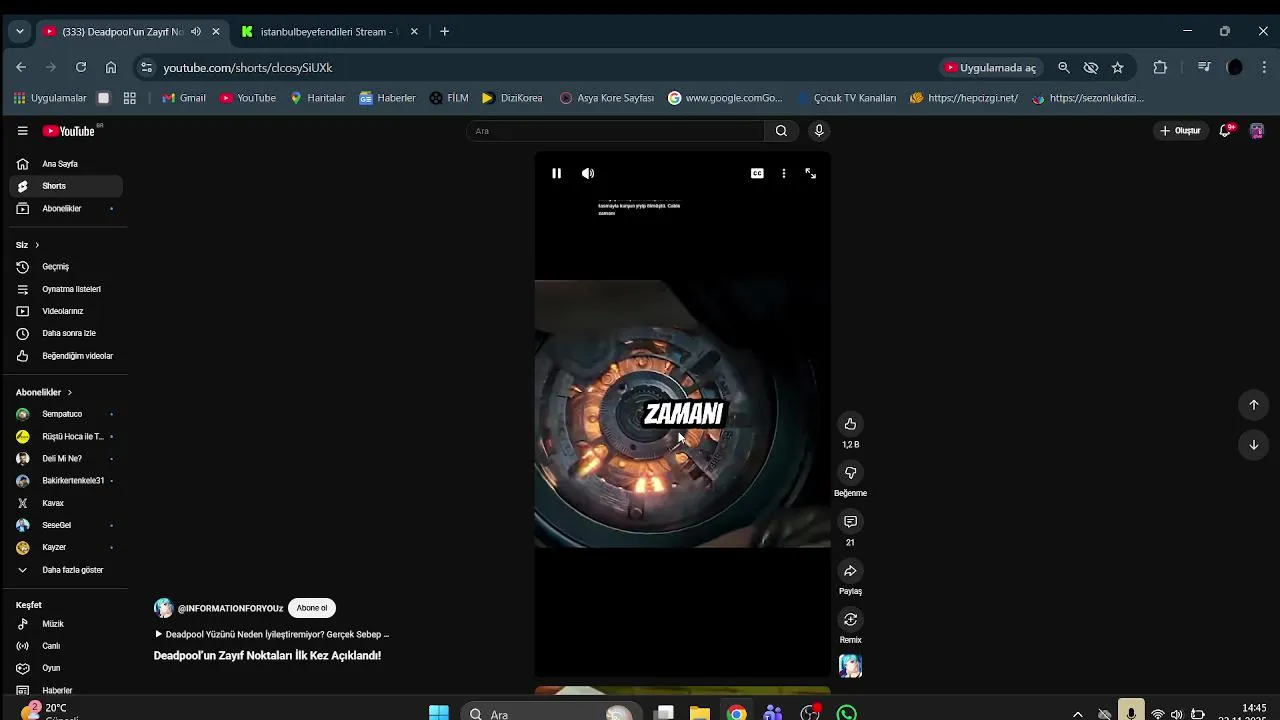
Task: Open the comments showing 21
Action: click(x=850, y=522)
